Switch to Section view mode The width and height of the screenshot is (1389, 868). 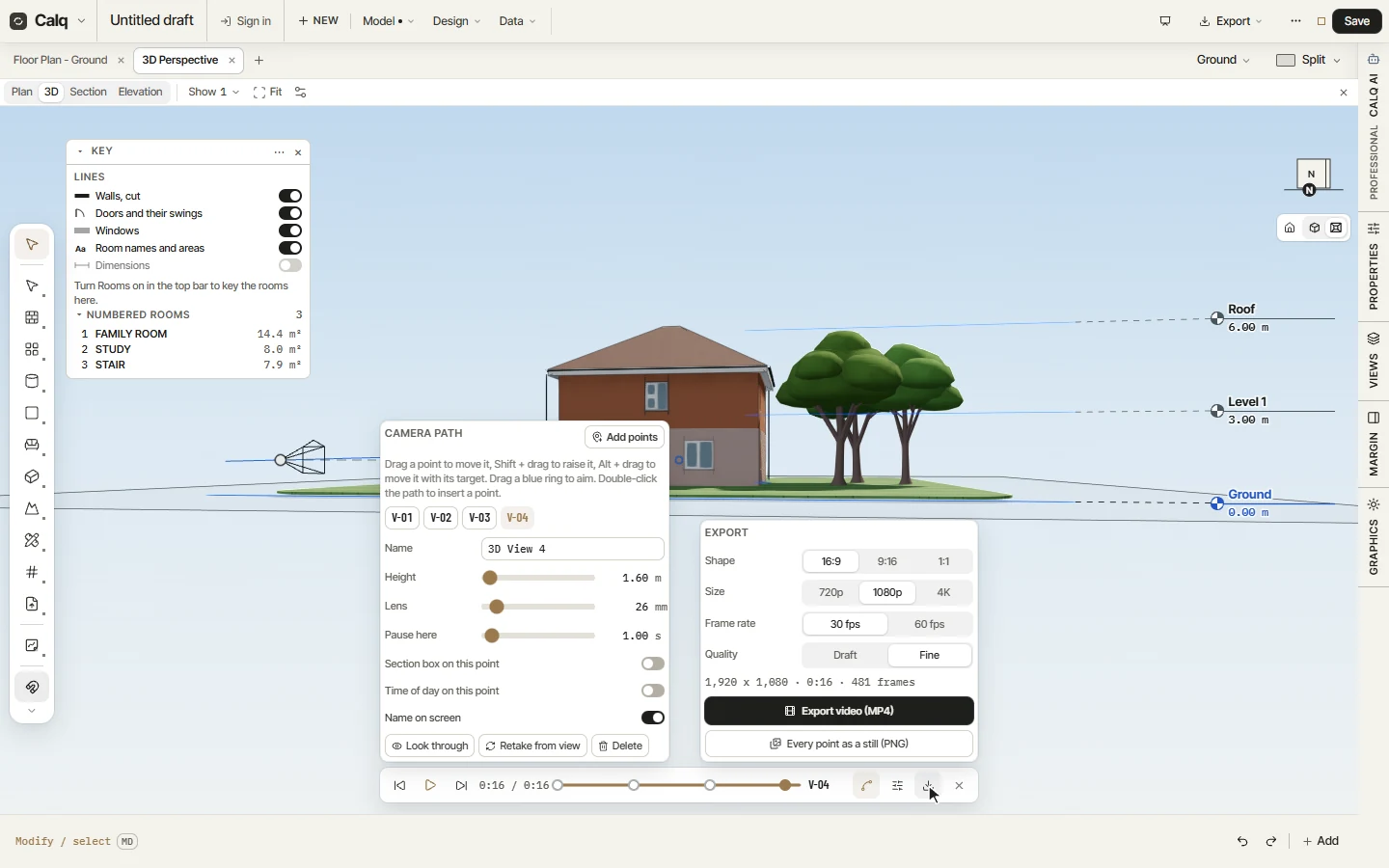coord(88,93)
